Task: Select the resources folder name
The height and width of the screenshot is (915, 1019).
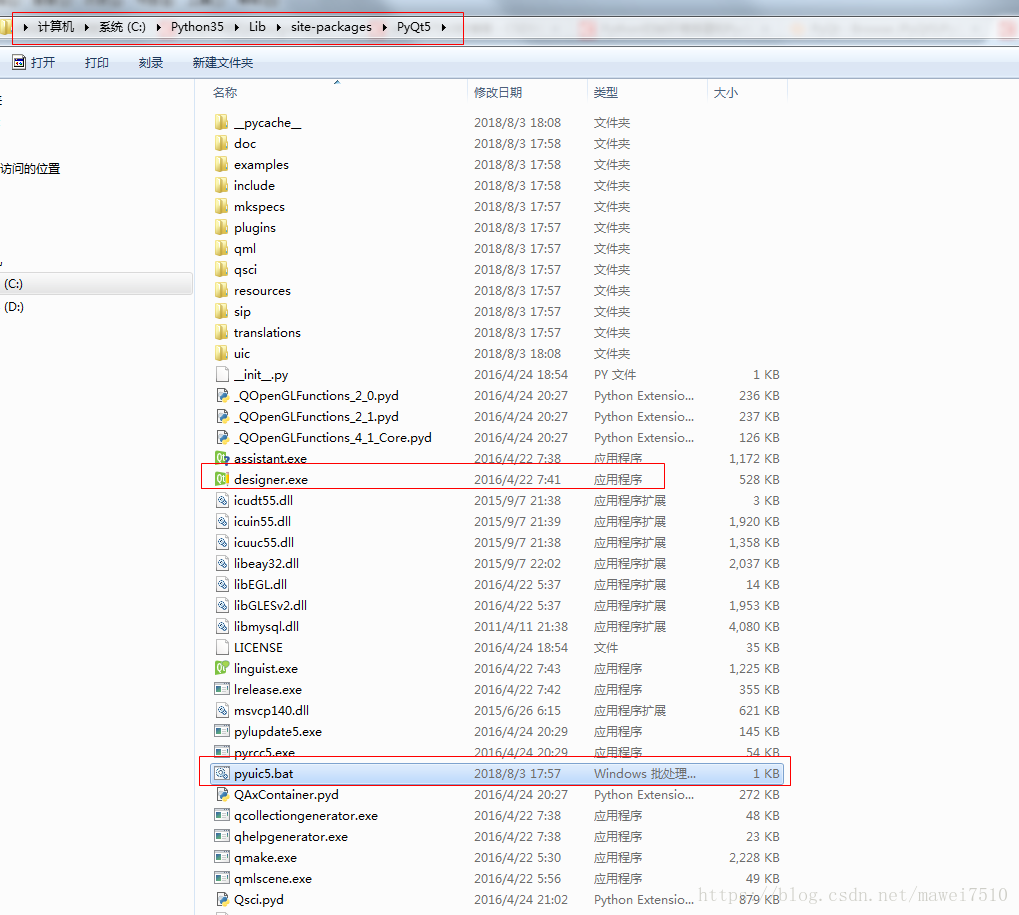Action: [262, 290]
